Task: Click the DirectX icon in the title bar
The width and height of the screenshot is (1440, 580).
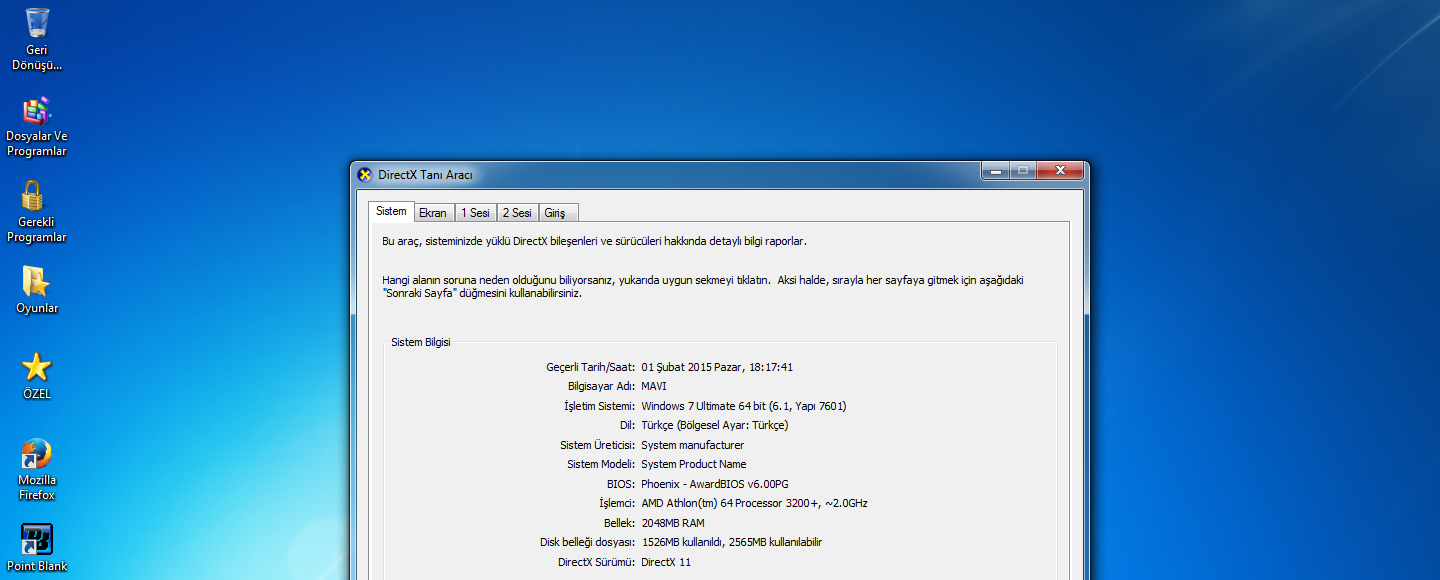Action: (x=365, y=175)
